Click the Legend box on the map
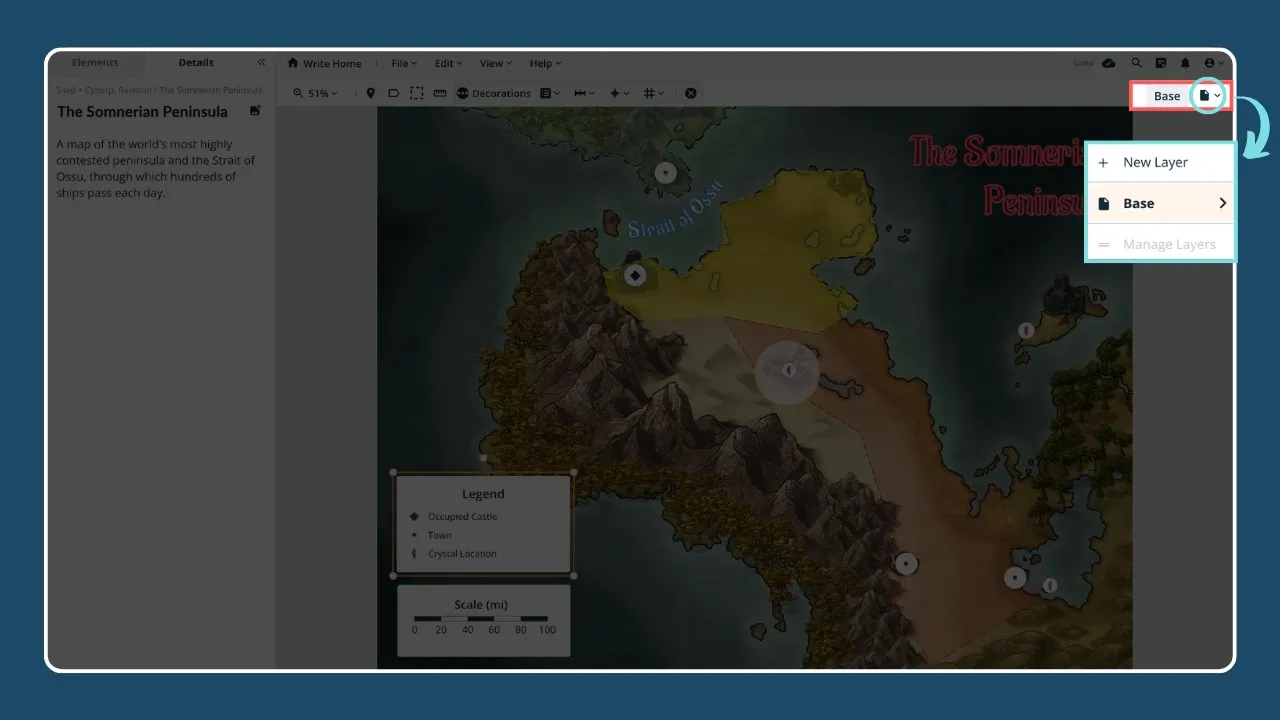The width and height of the screenshot is (1280, 720). (x=483, y=522)
